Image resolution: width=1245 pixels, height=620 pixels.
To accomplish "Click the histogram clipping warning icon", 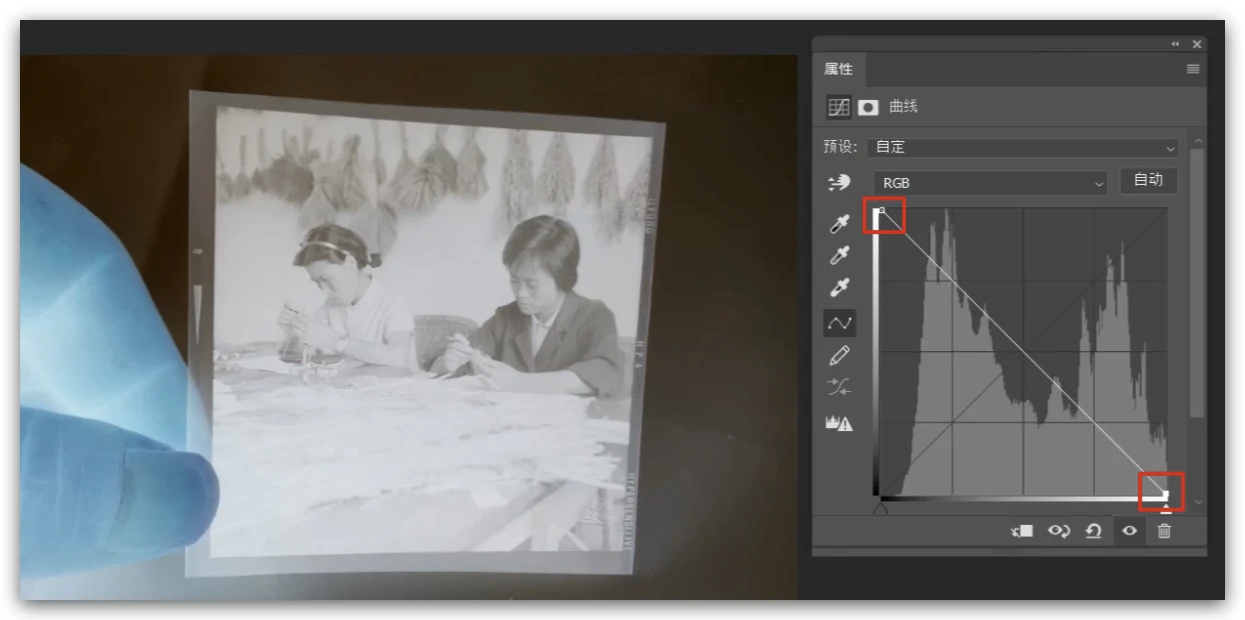I will [x=839, y=423].
